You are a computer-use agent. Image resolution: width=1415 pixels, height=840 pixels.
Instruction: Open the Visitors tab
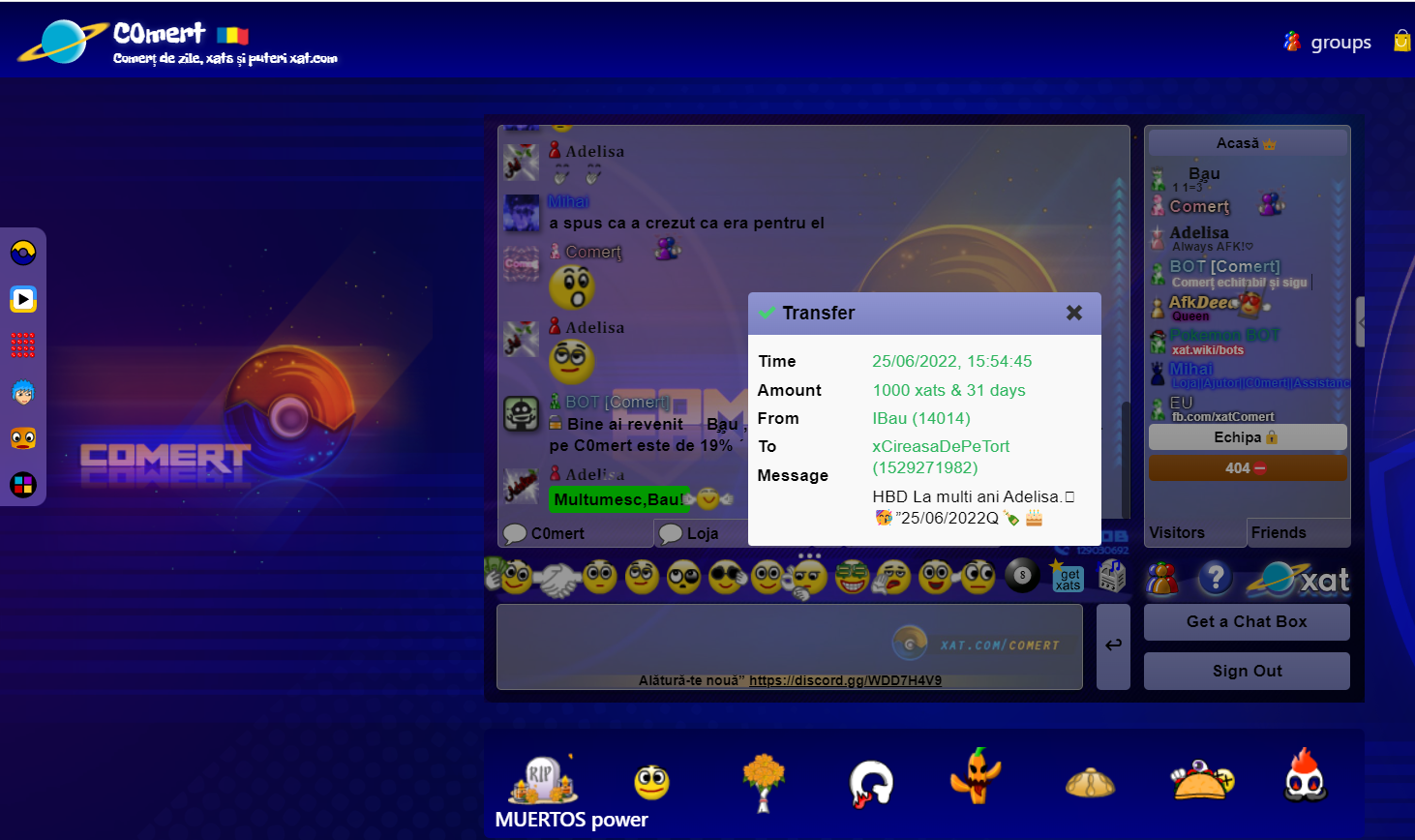(1194, 532)
